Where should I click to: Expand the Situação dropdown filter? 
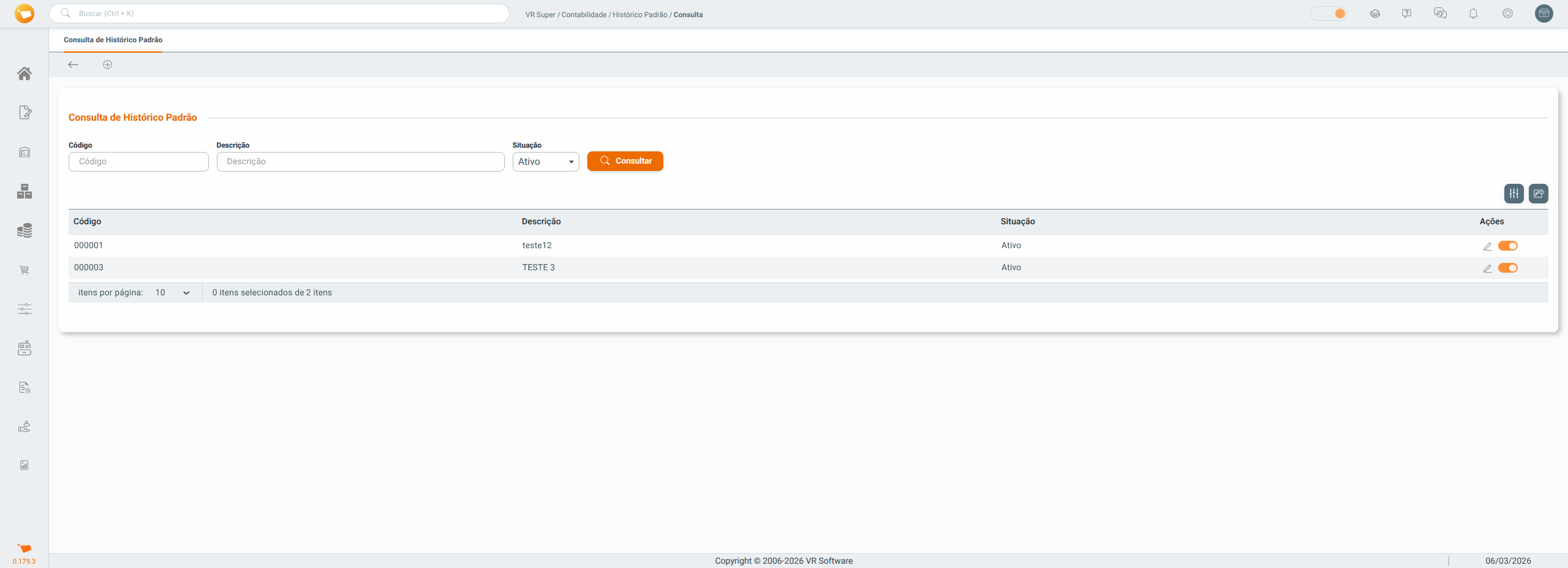[x=545, y=162]
